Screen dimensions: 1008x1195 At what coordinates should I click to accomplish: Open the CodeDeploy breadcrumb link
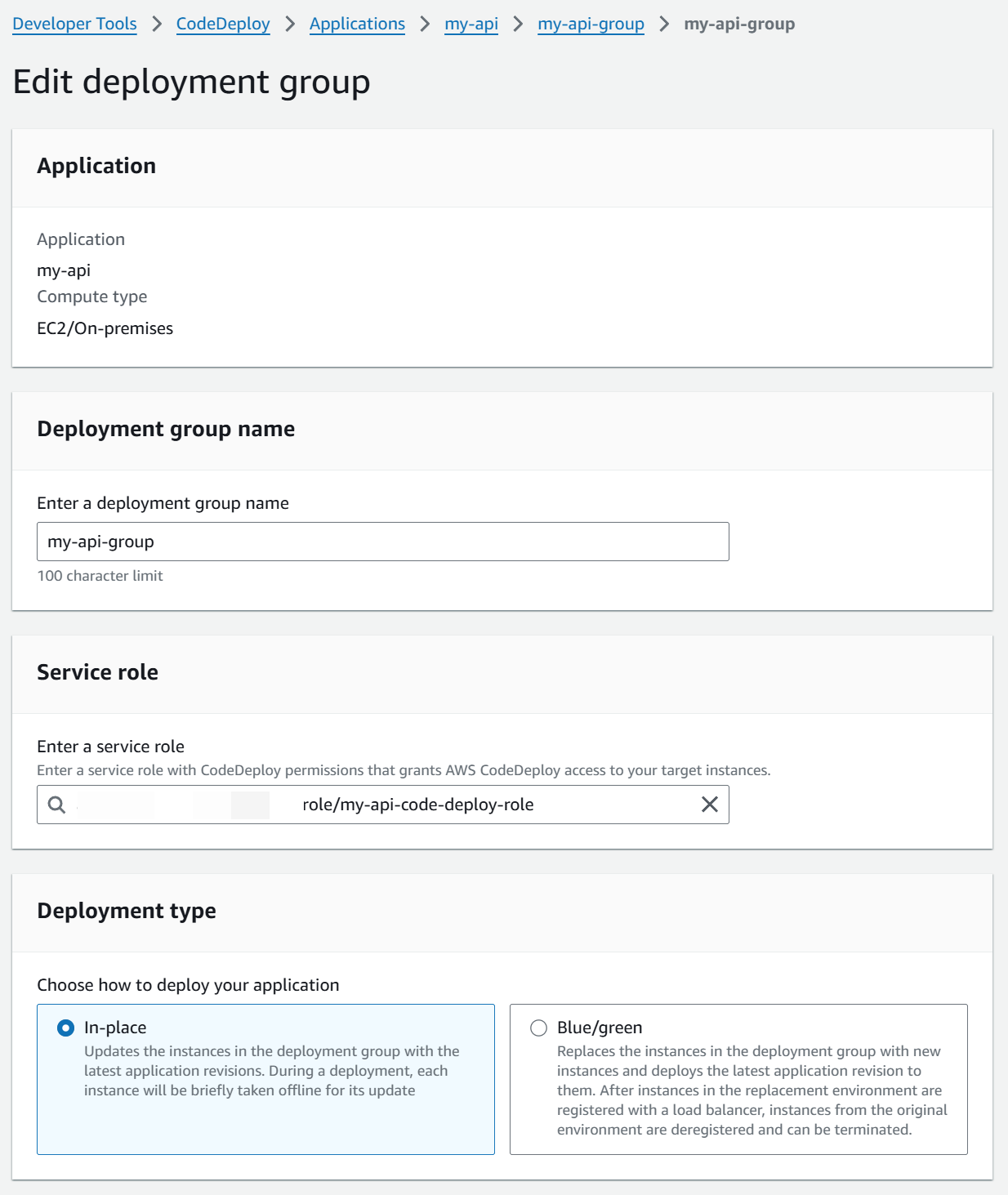click(222, 24)
